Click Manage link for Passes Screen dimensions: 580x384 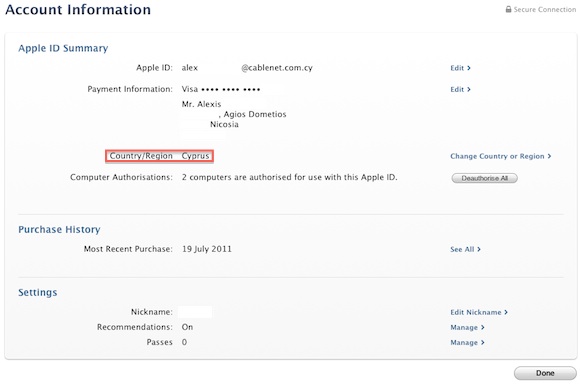(x=467, y=343)
